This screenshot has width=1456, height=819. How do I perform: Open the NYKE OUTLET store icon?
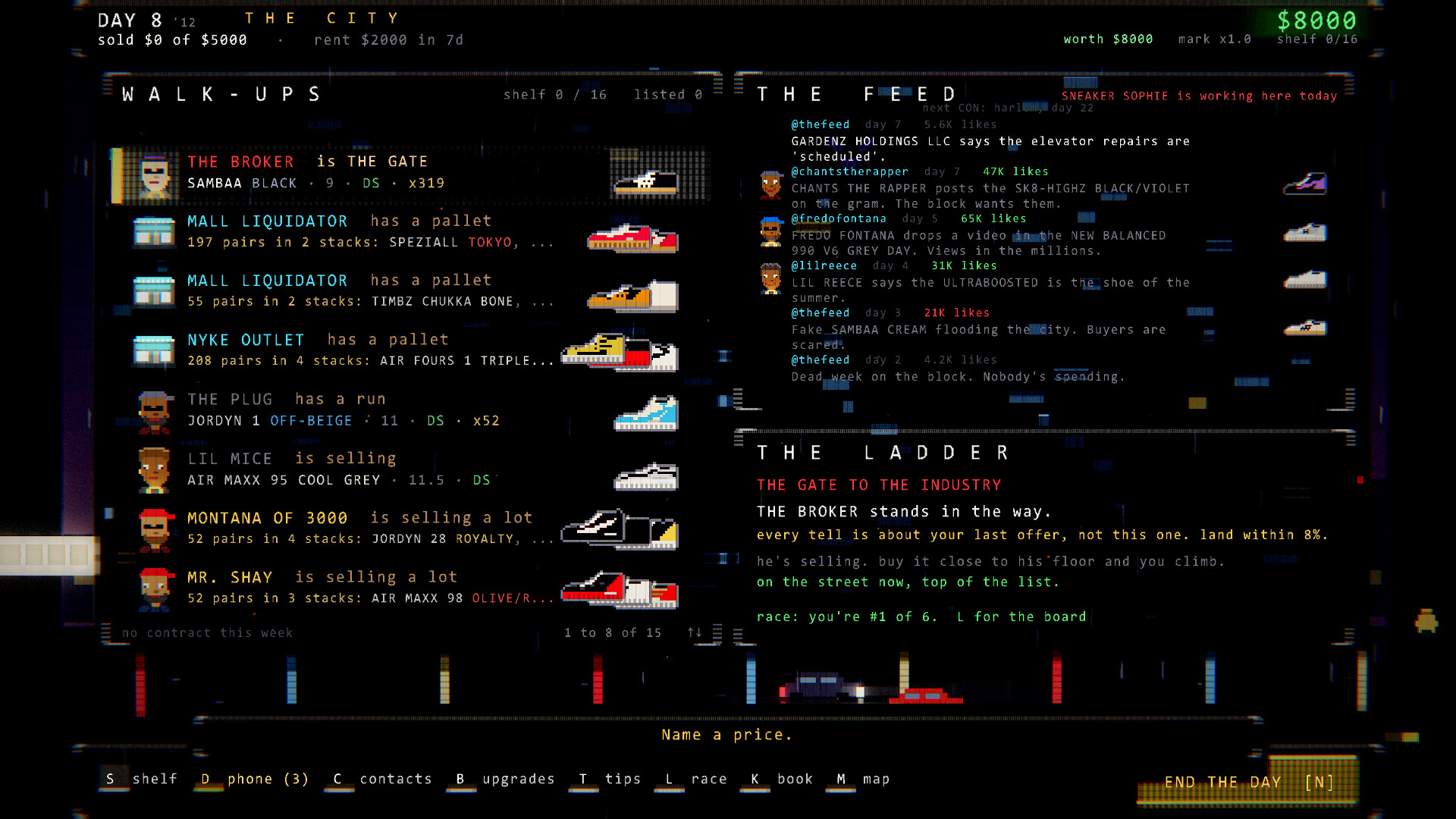[154, 350]
